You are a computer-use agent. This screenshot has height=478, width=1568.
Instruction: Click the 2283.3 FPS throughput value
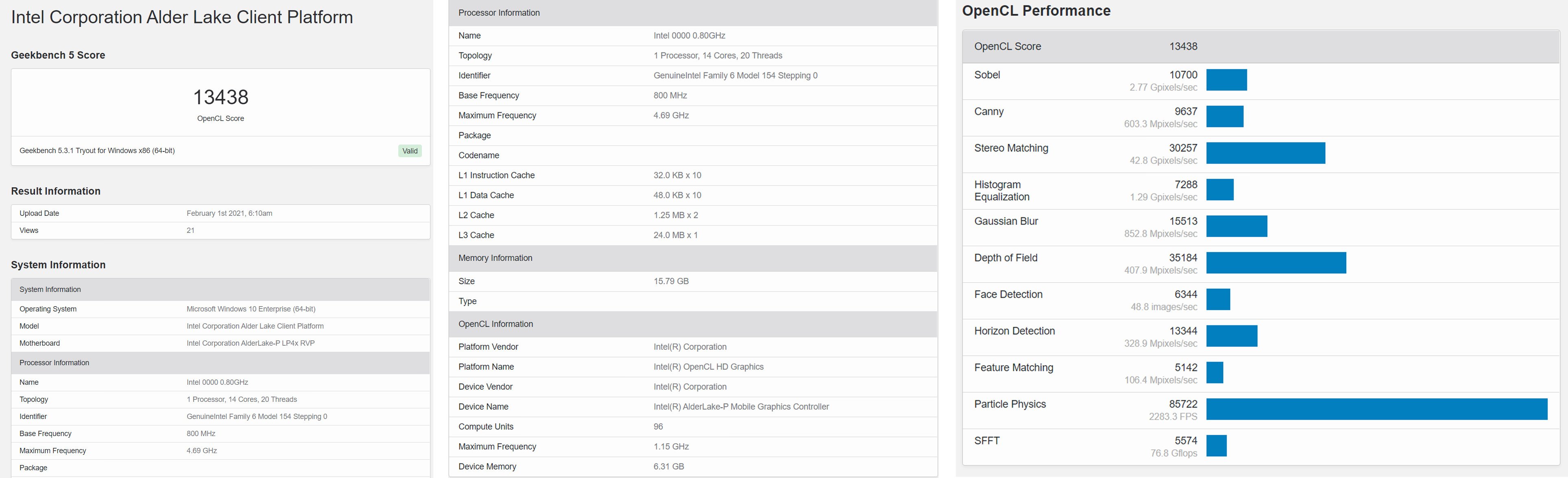point(1173,417)
